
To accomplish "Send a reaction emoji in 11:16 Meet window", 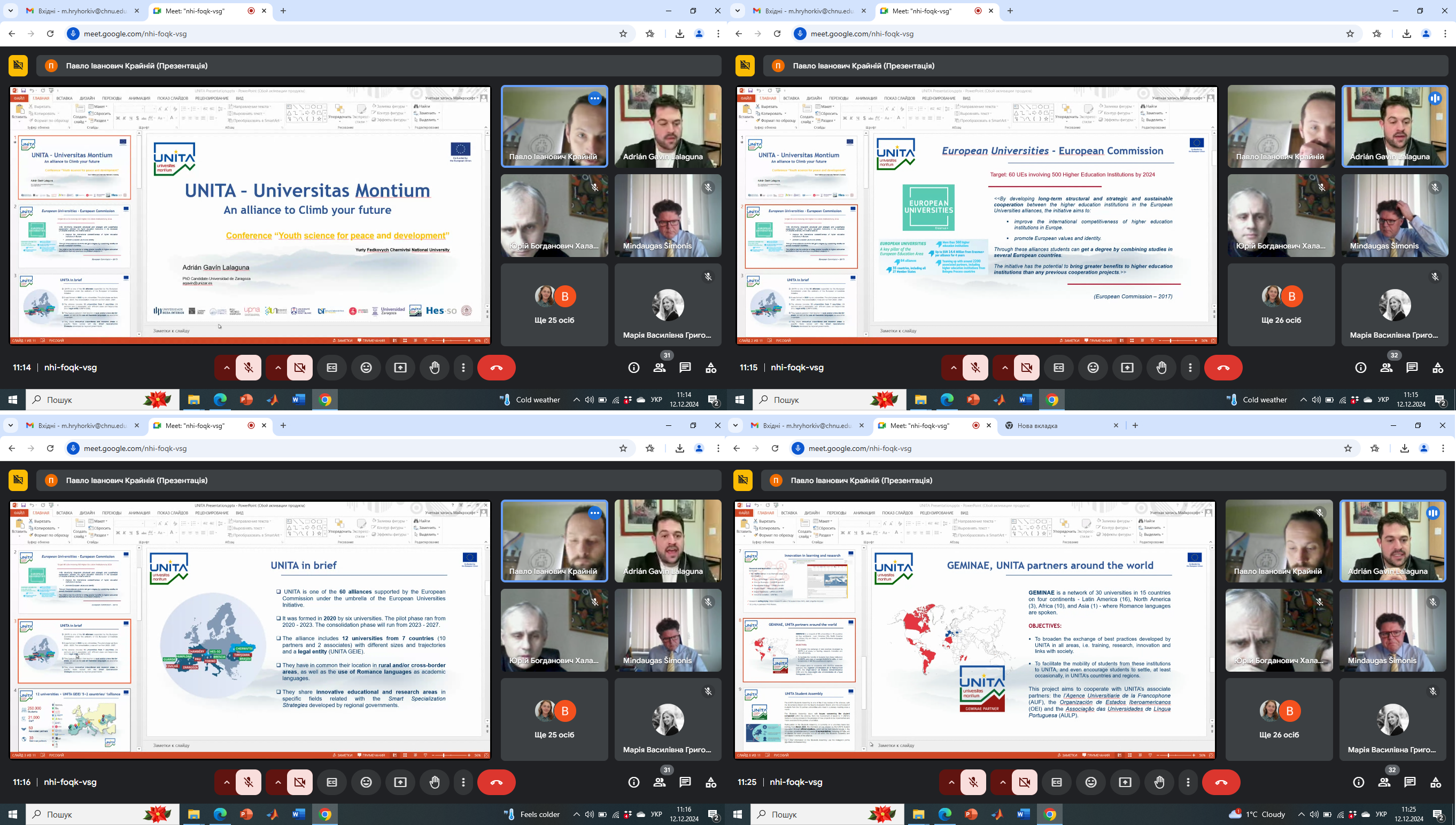I will [366, 782].
